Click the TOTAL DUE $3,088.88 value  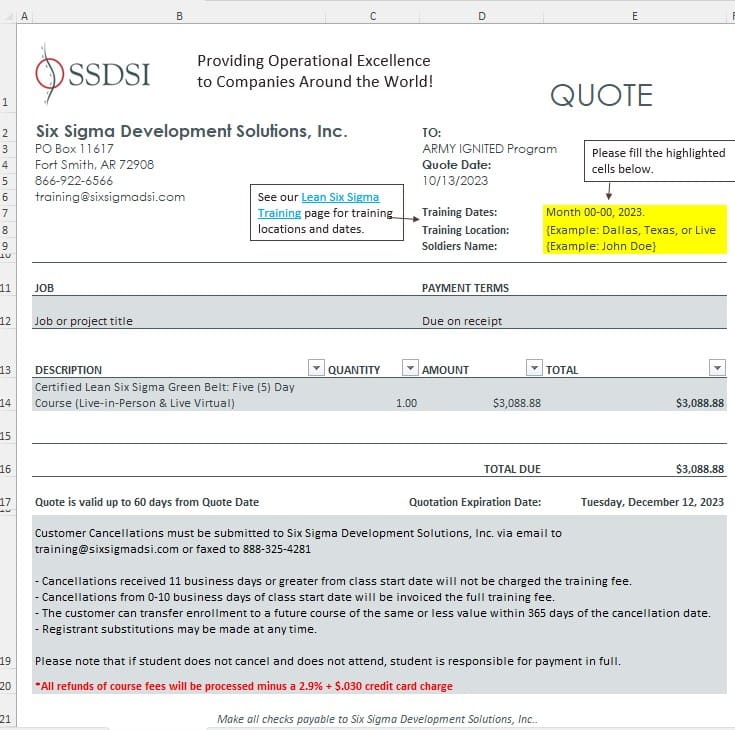pos(699,469)
